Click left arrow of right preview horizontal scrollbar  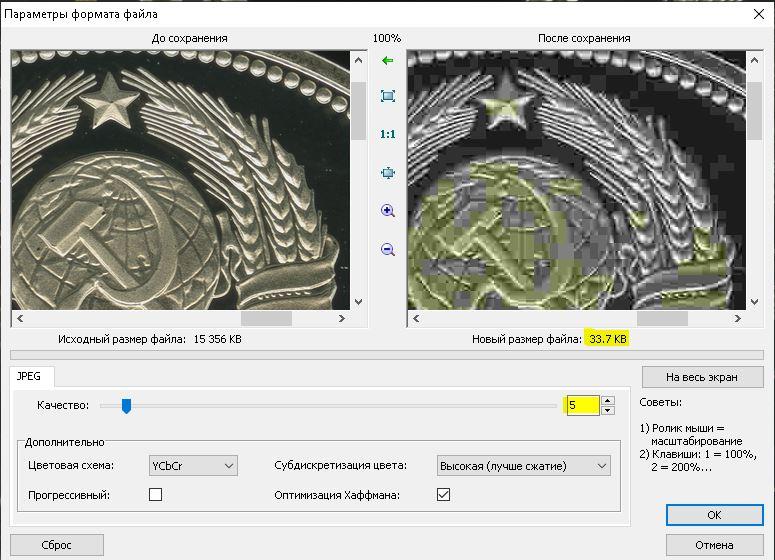point(416,318)
